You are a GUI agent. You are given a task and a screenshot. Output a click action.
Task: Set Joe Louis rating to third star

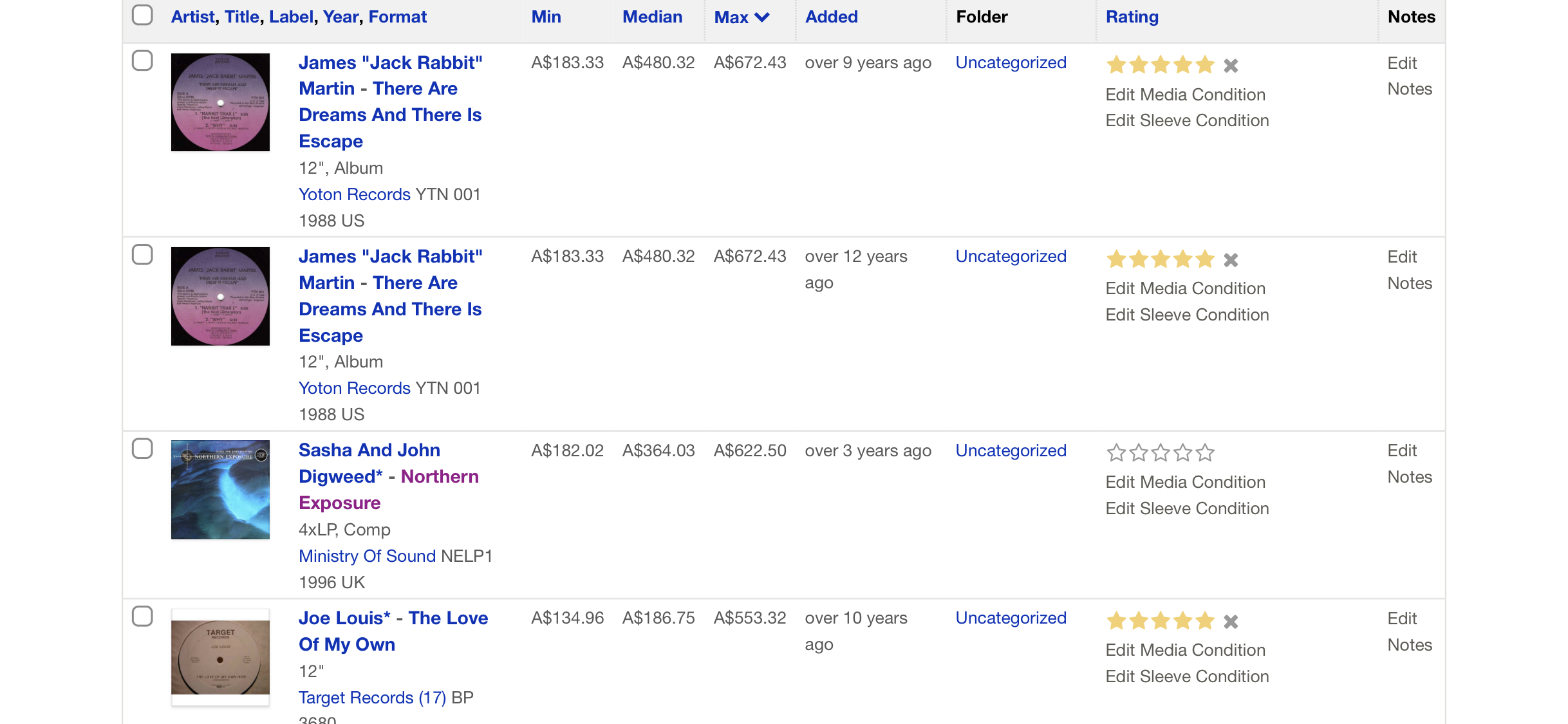[1161, 621]
